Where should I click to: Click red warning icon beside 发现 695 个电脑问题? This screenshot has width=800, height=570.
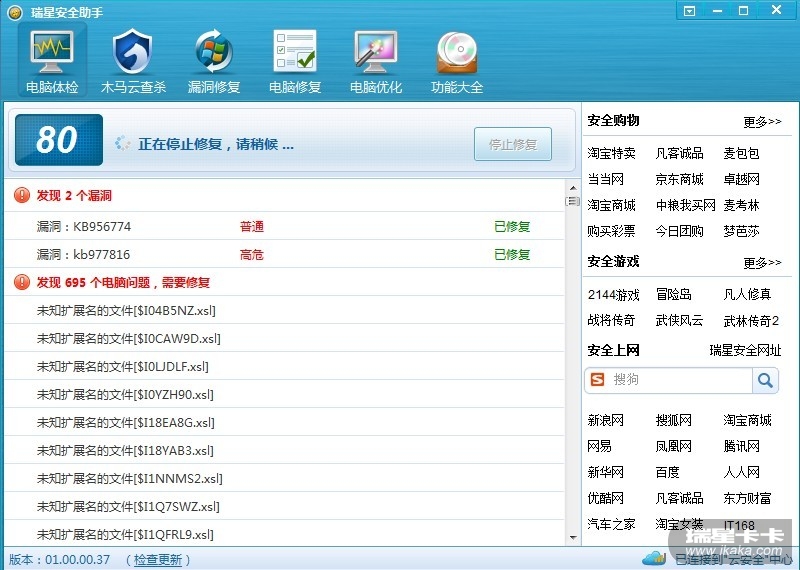[22, 282]
